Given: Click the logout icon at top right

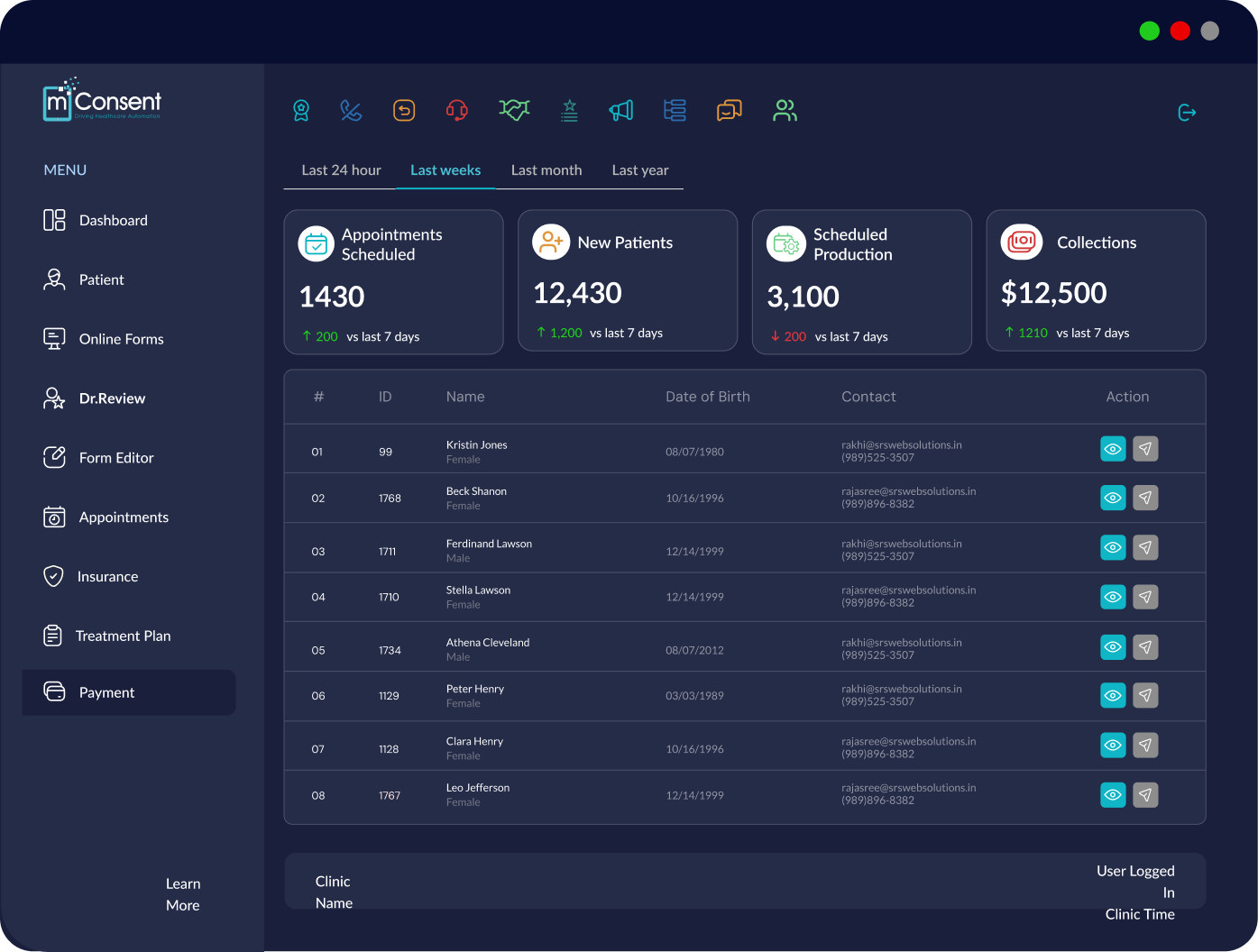Looking at the screenshot, I should [1187, 113].
